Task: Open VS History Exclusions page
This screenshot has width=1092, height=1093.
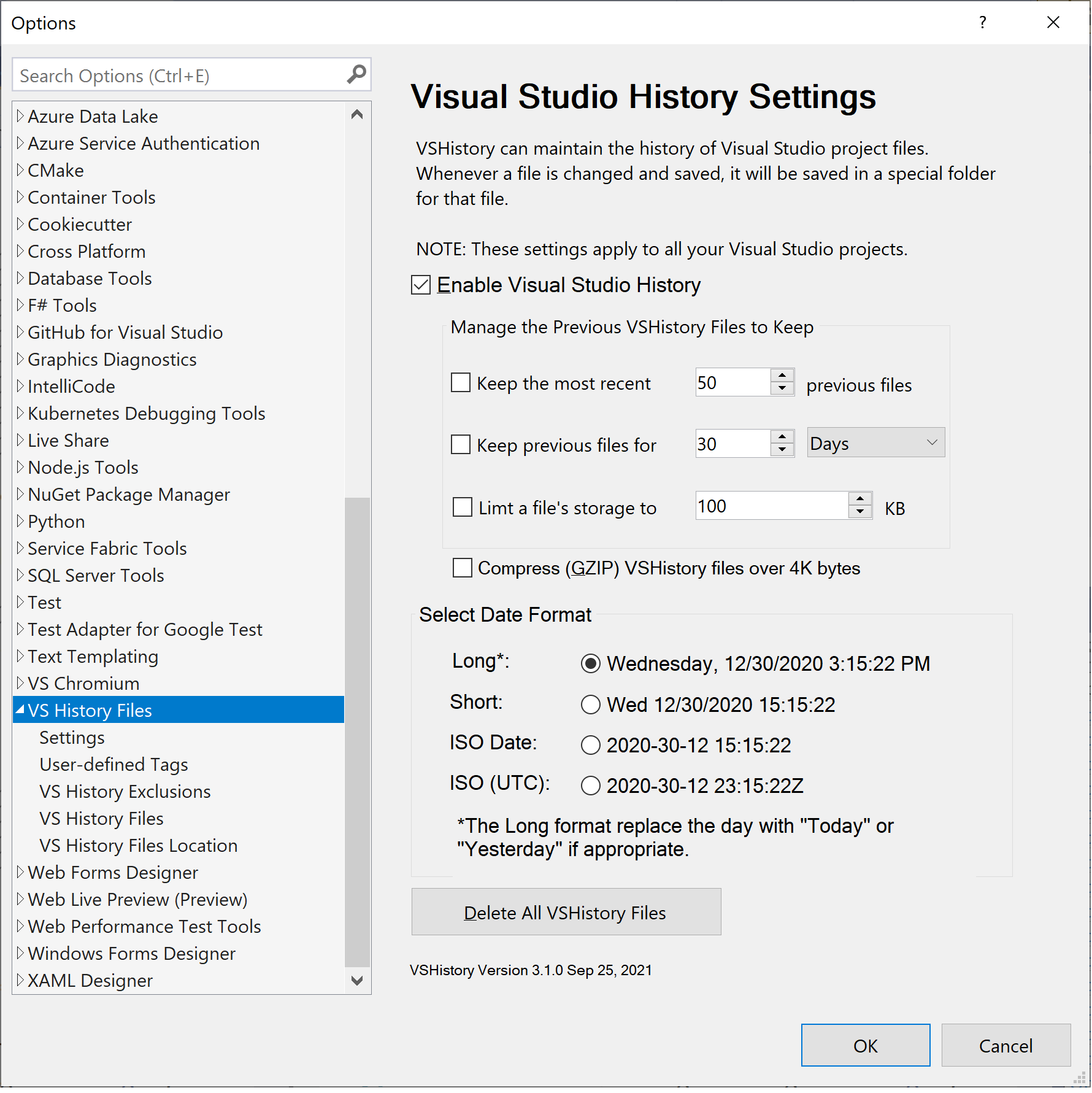Action: [x=125, y=791]
